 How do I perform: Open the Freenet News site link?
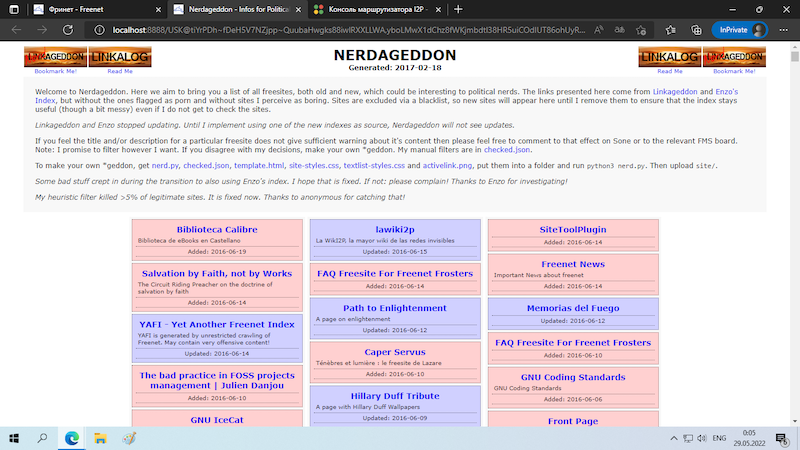573,264
